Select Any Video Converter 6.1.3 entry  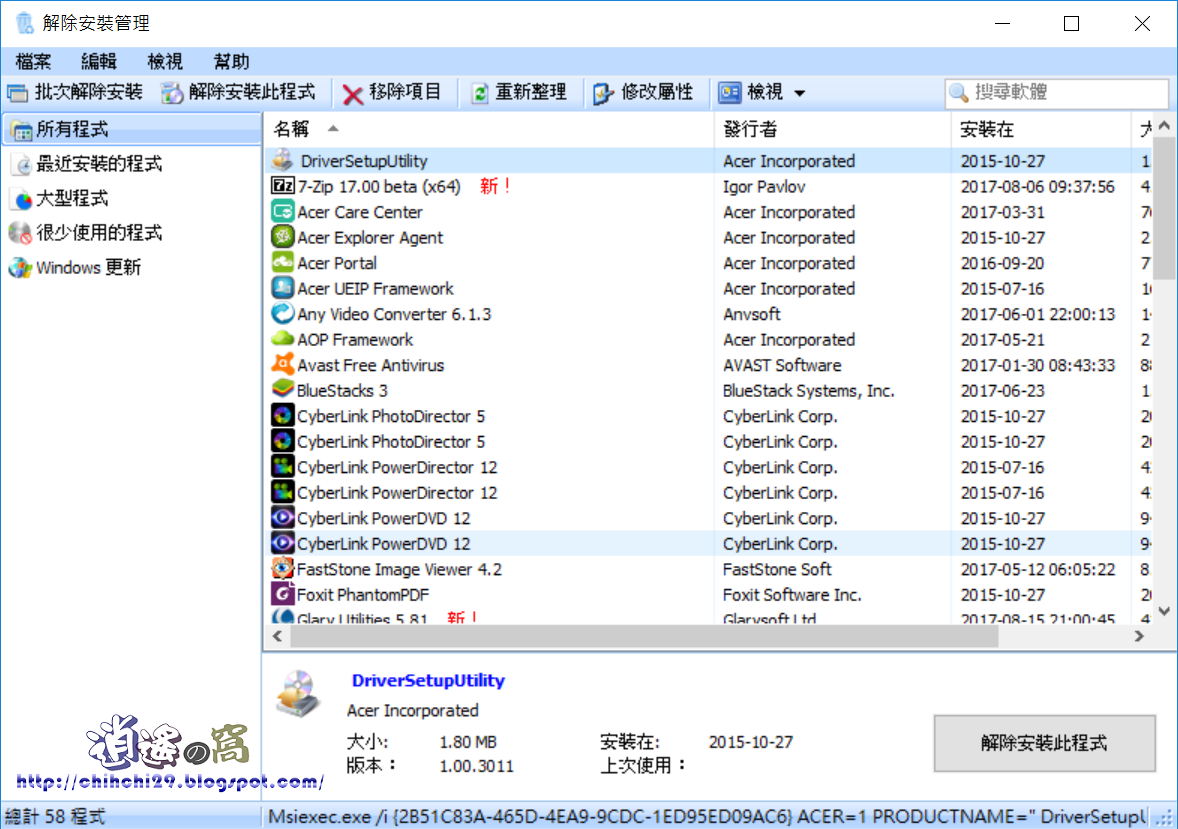(x=394, y=314)
